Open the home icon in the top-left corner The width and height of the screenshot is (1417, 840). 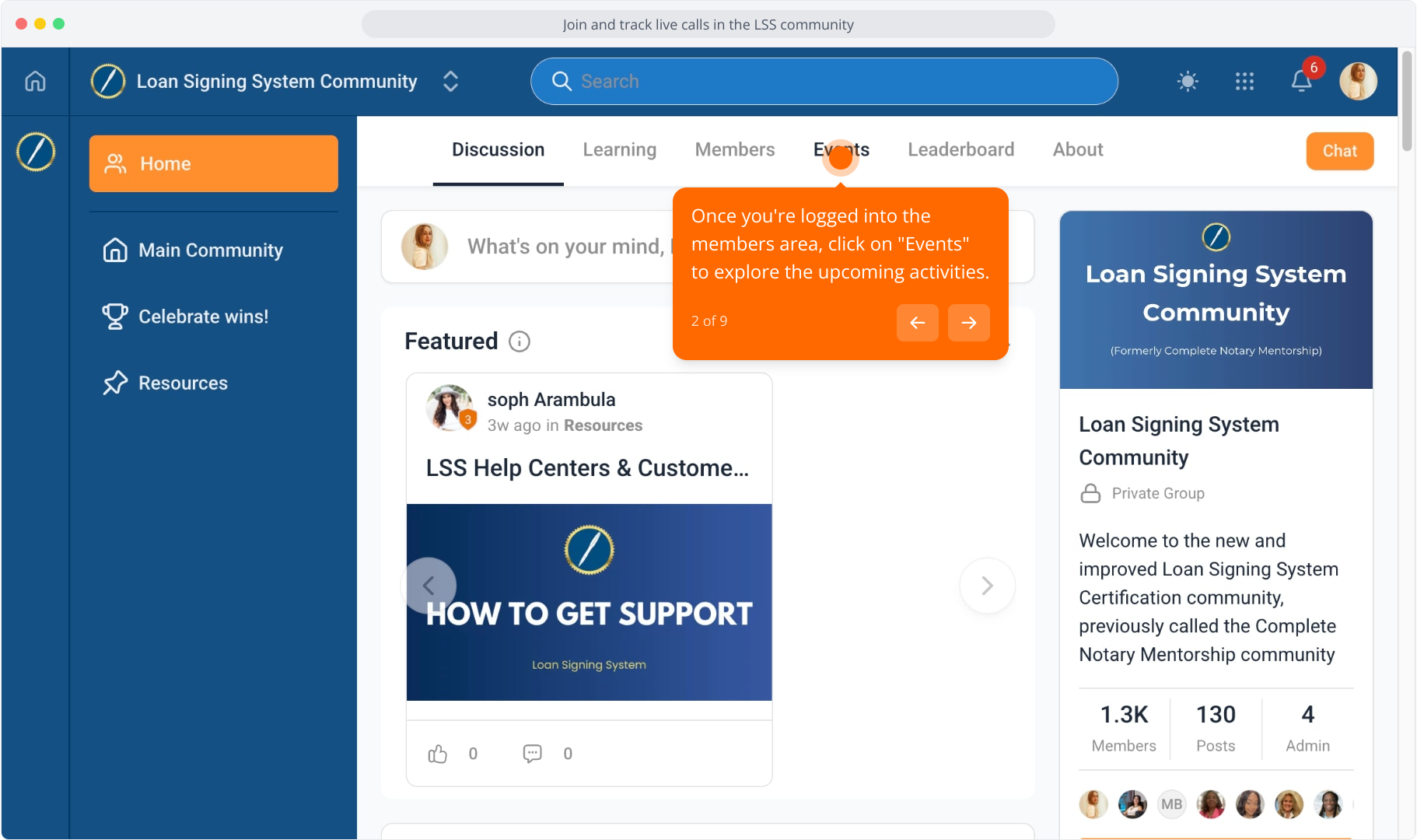[x=35, y=81]
